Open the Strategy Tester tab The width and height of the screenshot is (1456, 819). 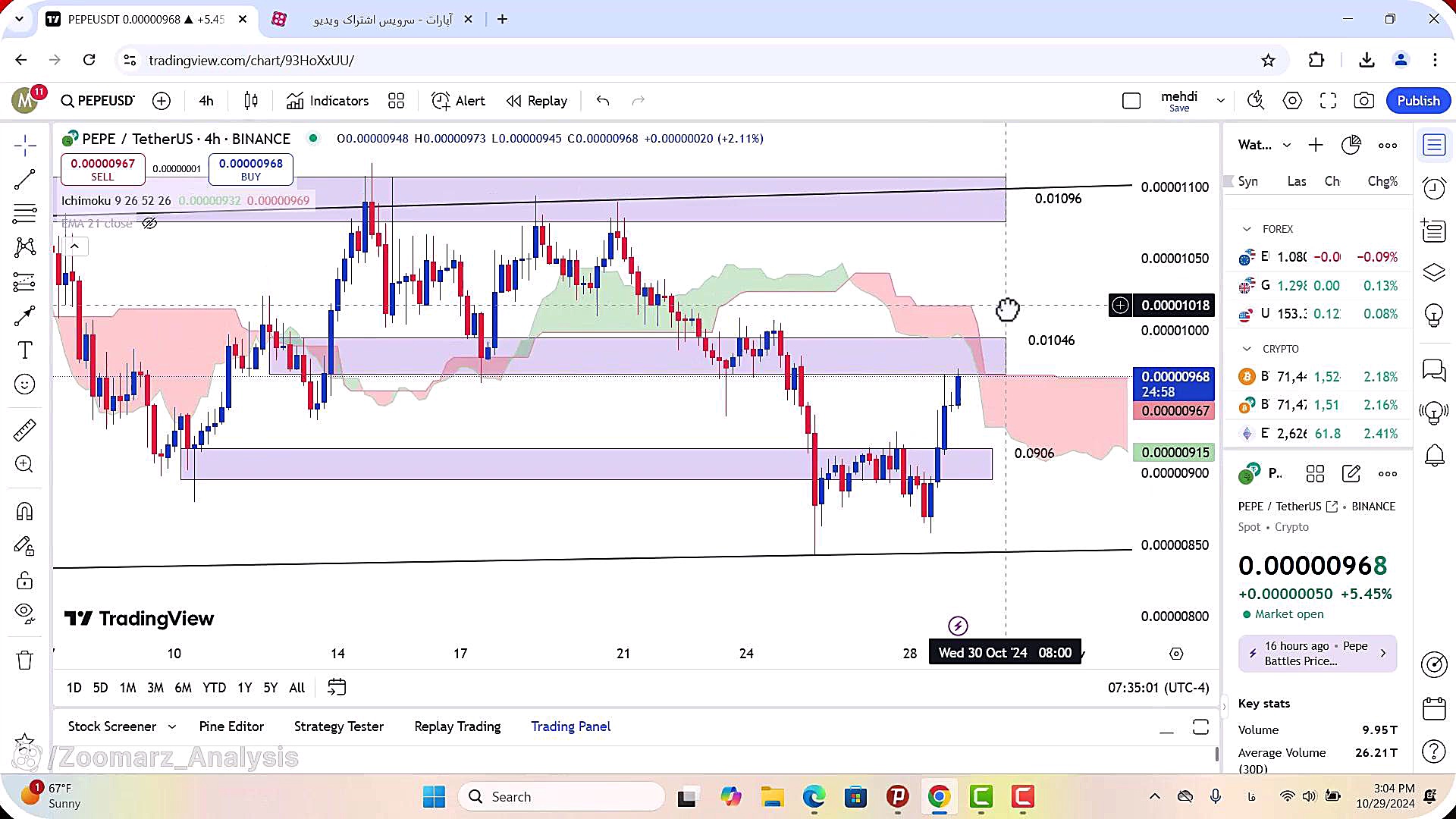tap(339, 726)
